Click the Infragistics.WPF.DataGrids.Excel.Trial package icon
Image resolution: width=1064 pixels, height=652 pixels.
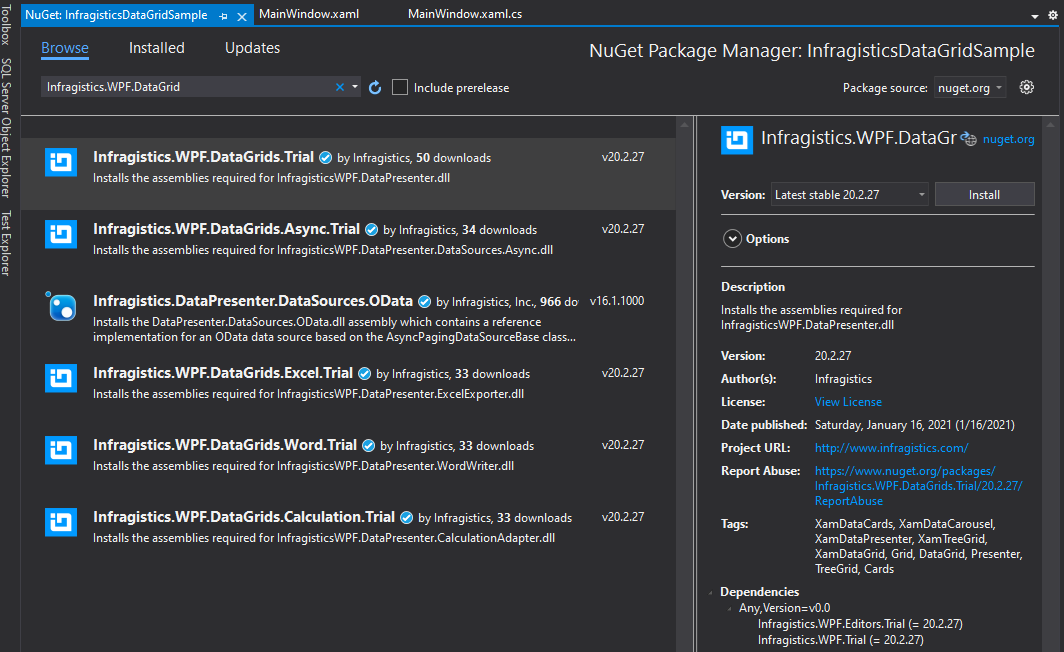[x=61, y=378]
